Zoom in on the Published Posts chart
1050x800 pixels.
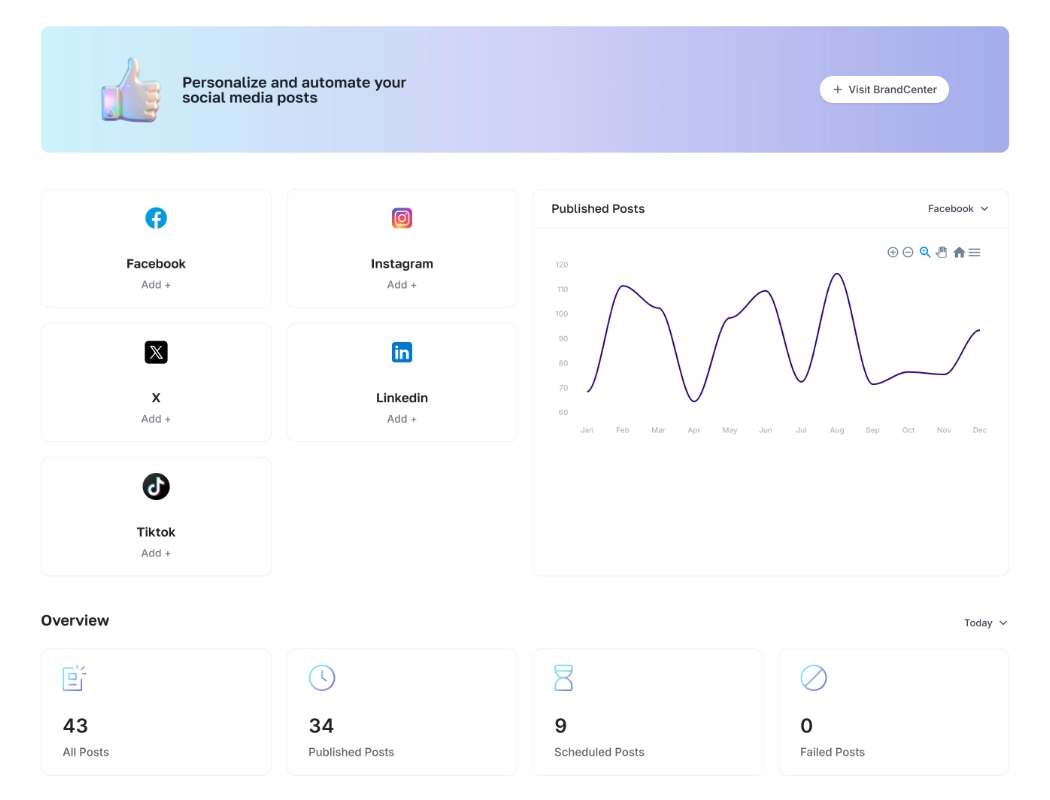[x=893, y=252]
